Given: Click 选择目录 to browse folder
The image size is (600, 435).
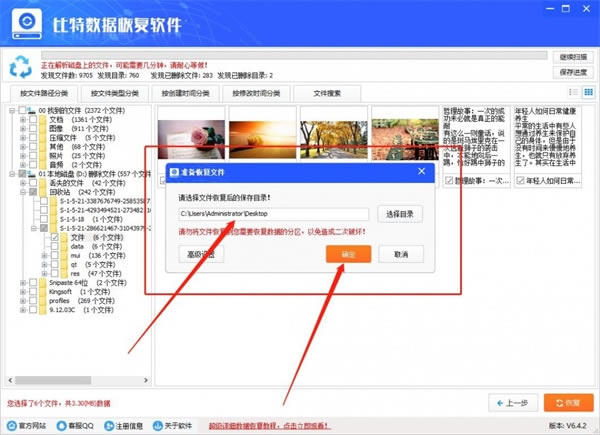Looking at the screenshot, I should (399, 213).
